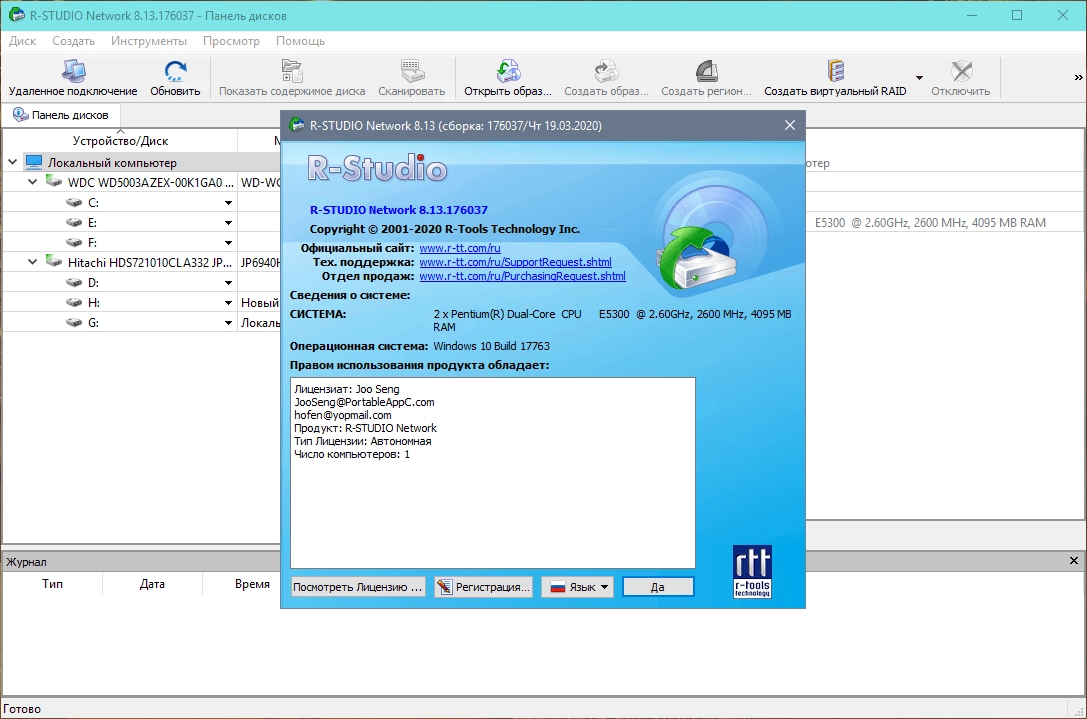Click the Регистрация button
The width and height of the screenshot is (1087, 719).
[x=485, y=587]
